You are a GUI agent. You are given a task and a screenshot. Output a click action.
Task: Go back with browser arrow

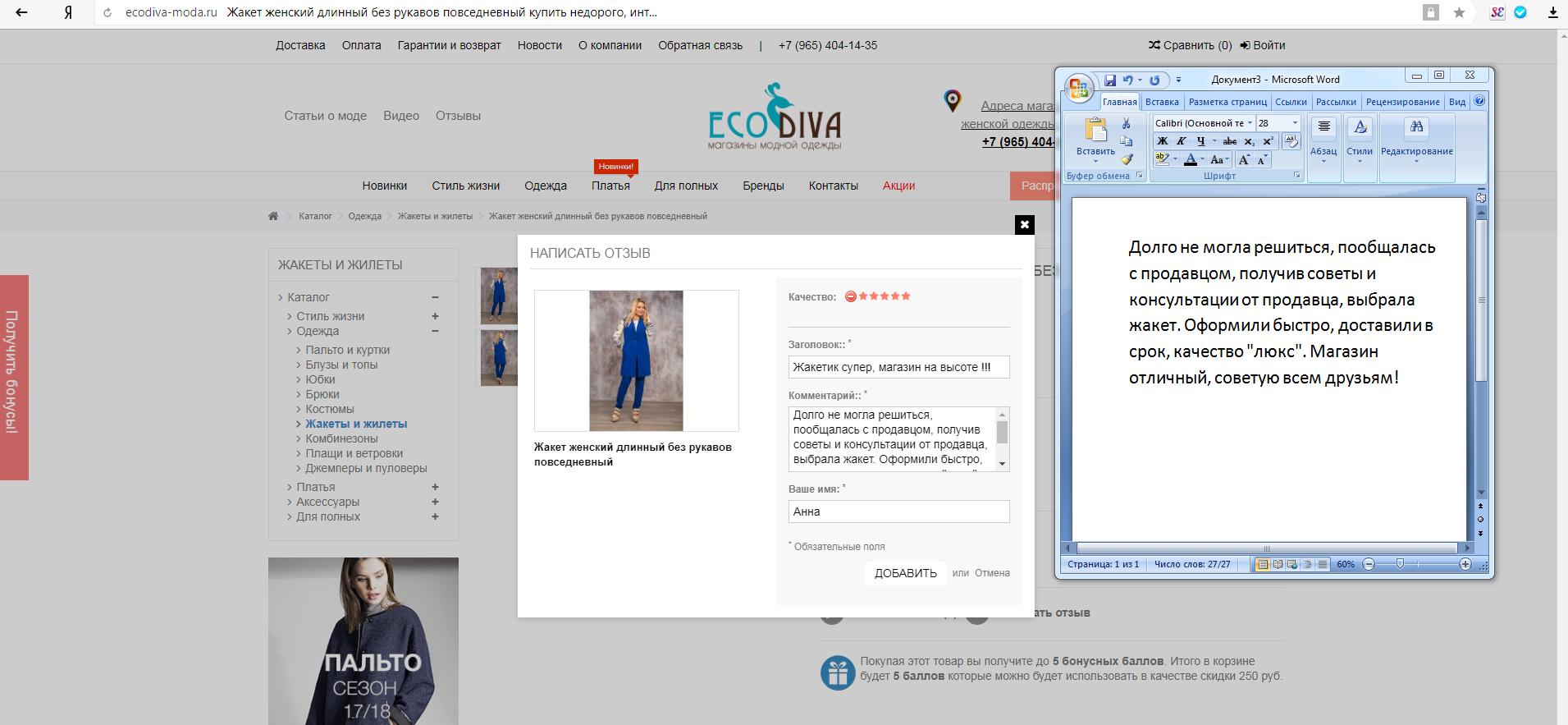click(21, 12)
